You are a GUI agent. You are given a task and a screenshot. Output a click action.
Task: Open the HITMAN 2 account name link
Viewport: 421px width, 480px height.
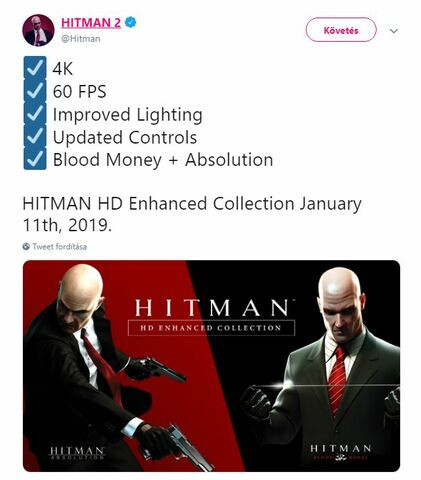coord(91,23)
